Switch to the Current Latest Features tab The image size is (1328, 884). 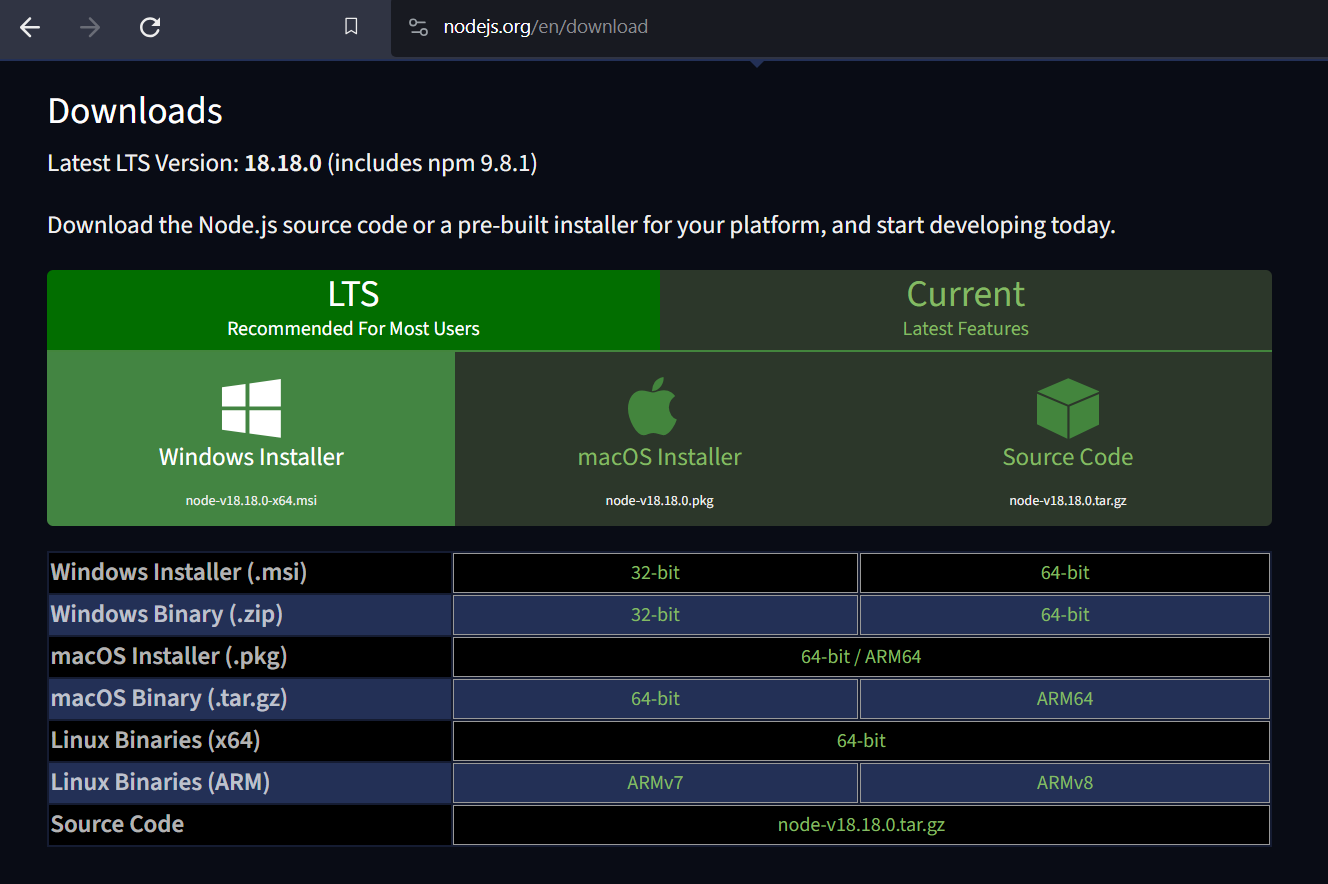tap(966, 310)
